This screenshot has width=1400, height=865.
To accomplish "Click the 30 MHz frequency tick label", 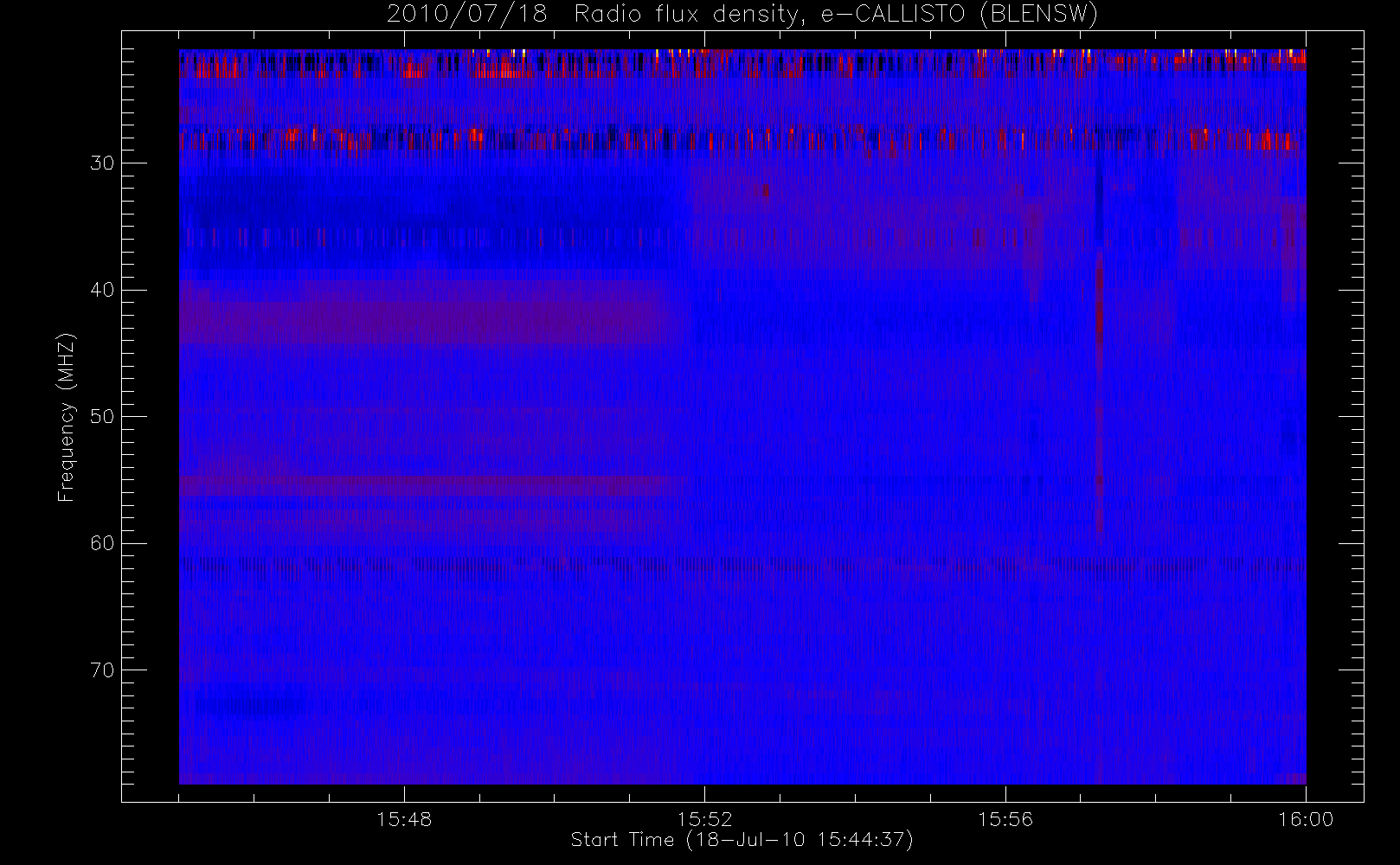I will 102,163.
